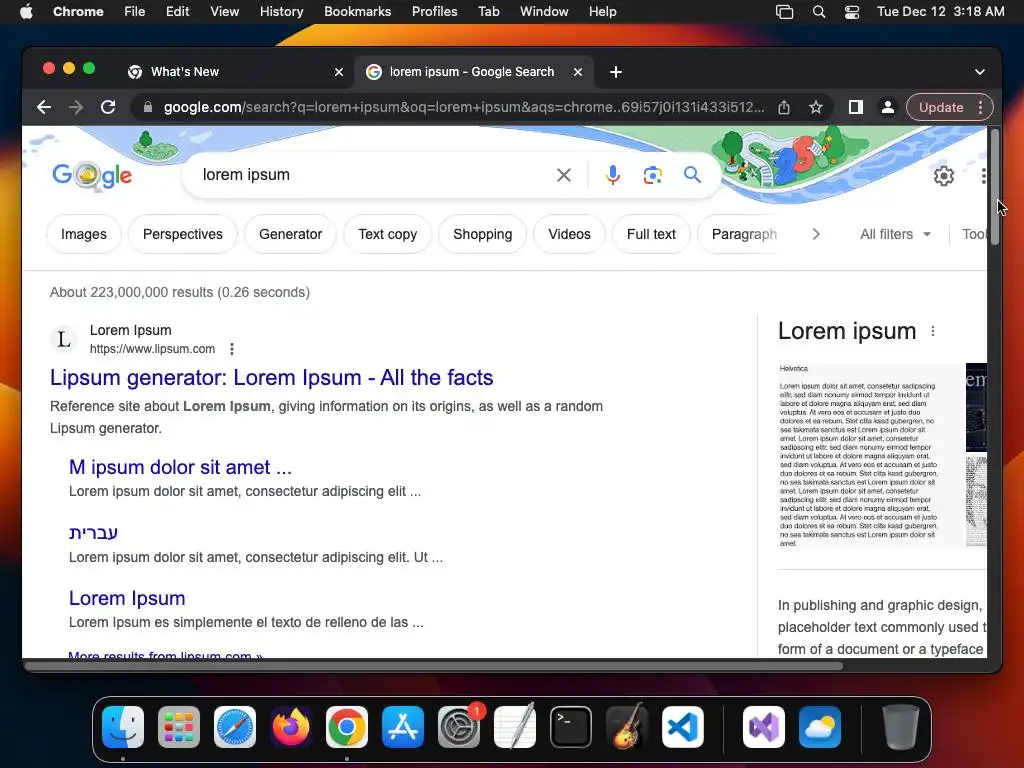
Task: Open M ipsum dolor sit amet link
Action: click(180, 468)
